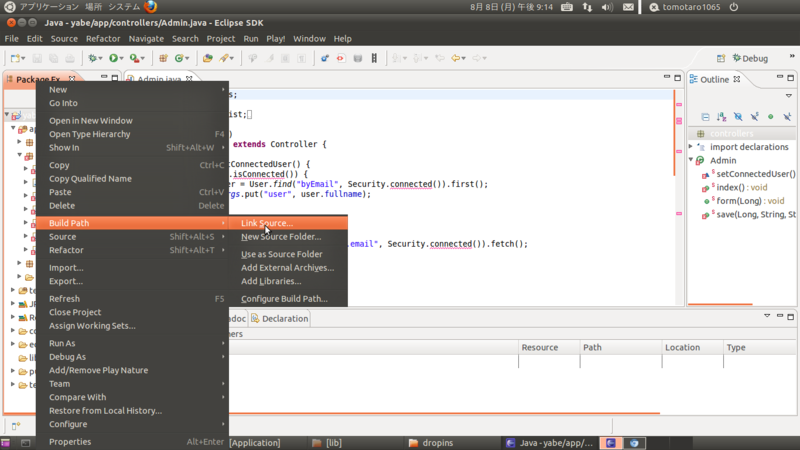Expand import declarations in Outline
Screen dimensions: 800x450
[692, 147]
